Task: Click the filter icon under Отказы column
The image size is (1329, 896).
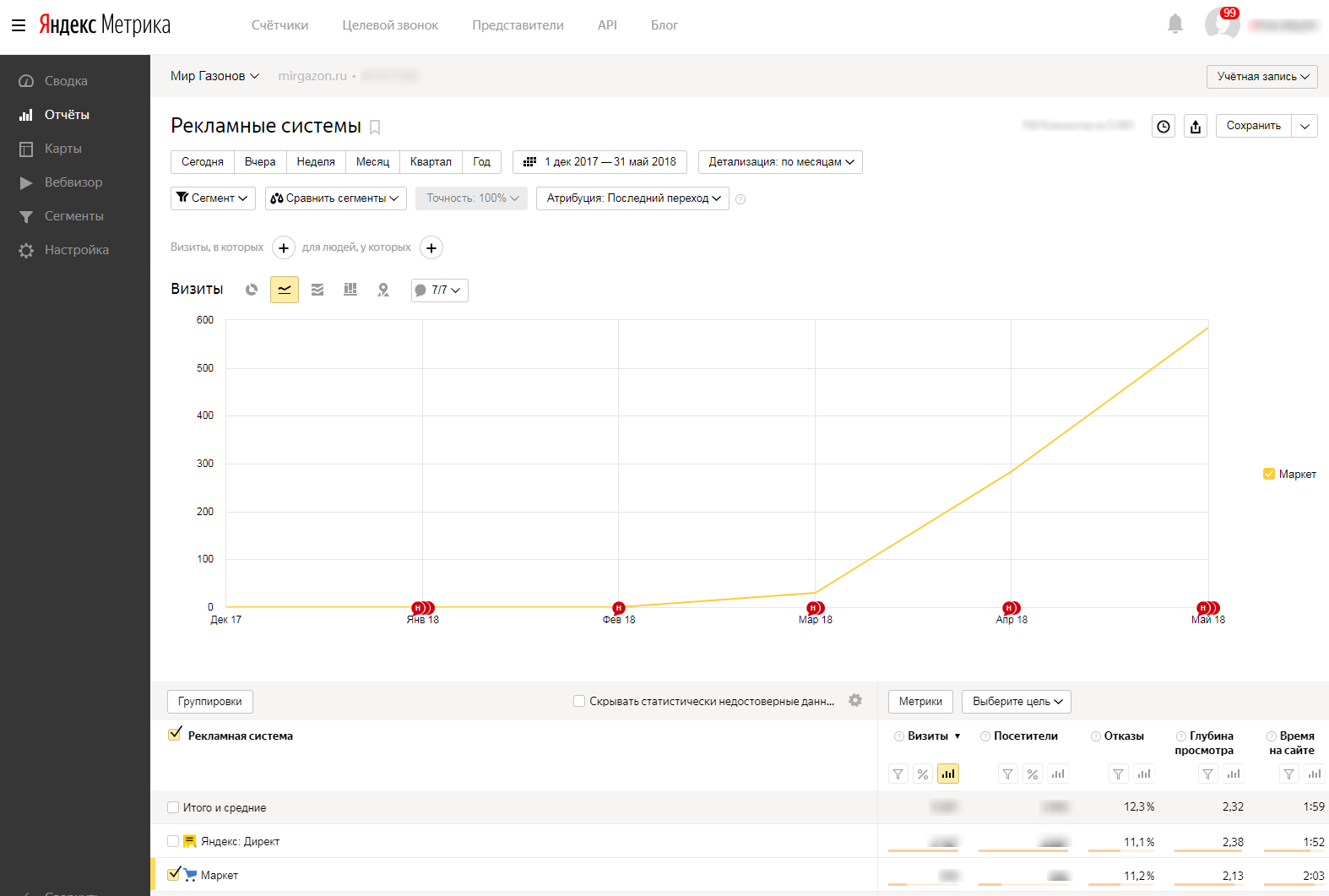Action: 1119,774
